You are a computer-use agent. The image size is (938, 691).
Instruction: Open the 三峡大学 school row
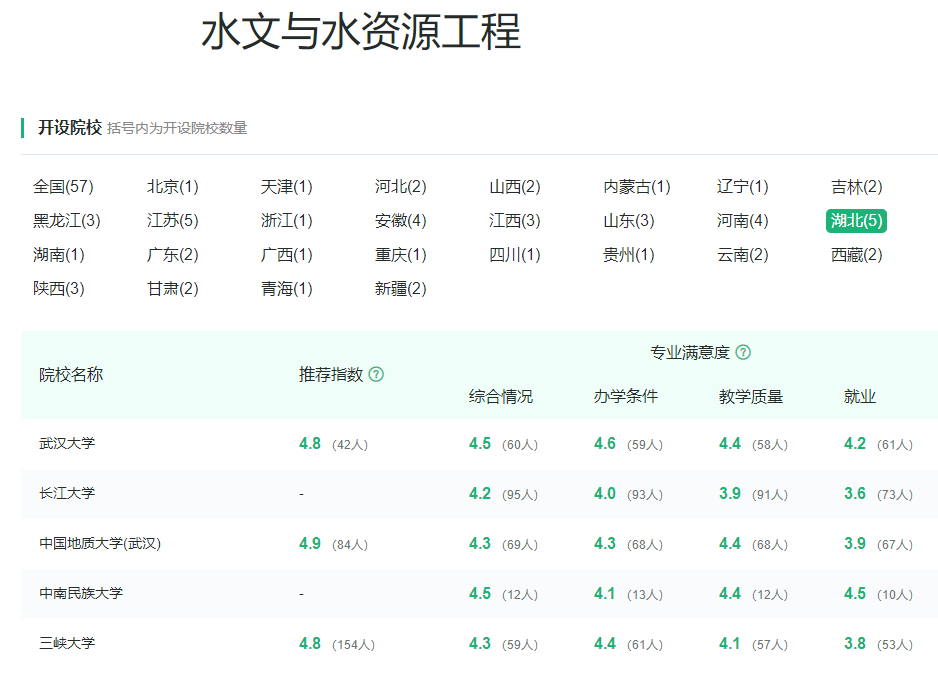[x=479, y=644]
